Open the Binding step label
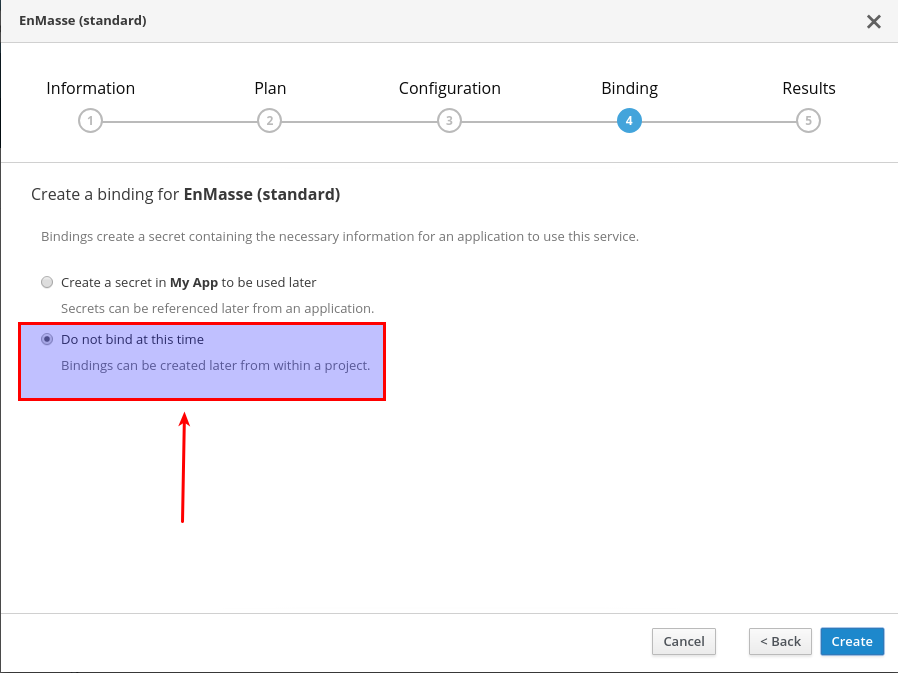The height and width of the screenshot is (673, 898). click(x=629, y=88)
